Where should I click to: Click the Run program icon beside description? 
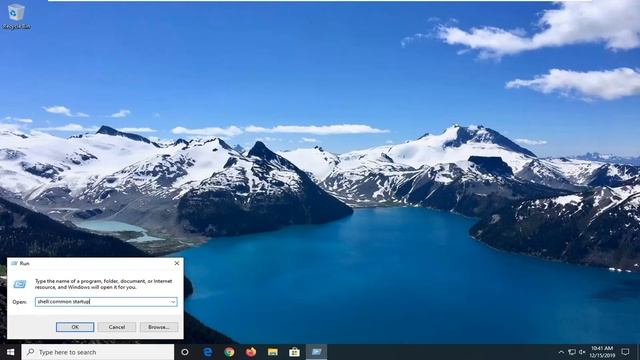[20, 284]
